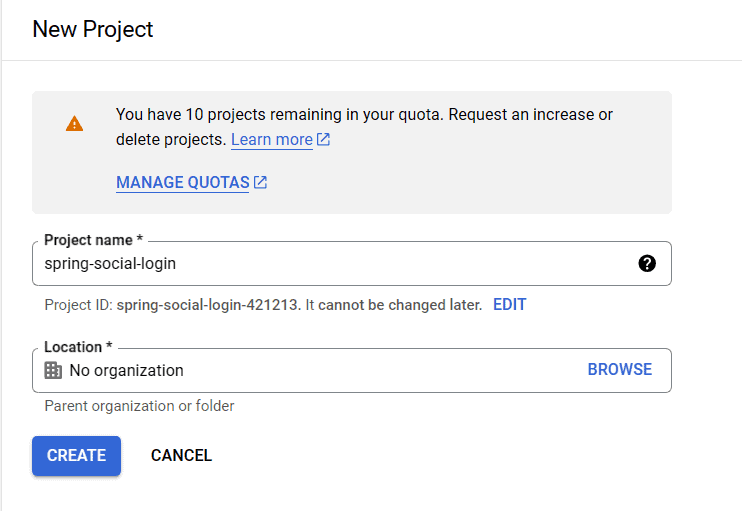Viewport: 742px width, 511px height.
Task: Click the organization building icon
Action: pos(54,370)
